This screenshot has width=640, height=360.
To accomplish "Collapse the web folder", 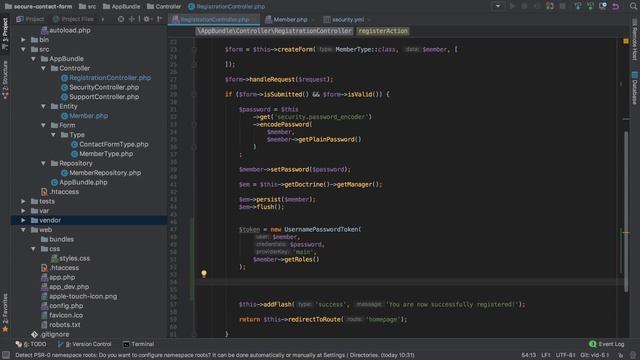I will coord(23,230).
